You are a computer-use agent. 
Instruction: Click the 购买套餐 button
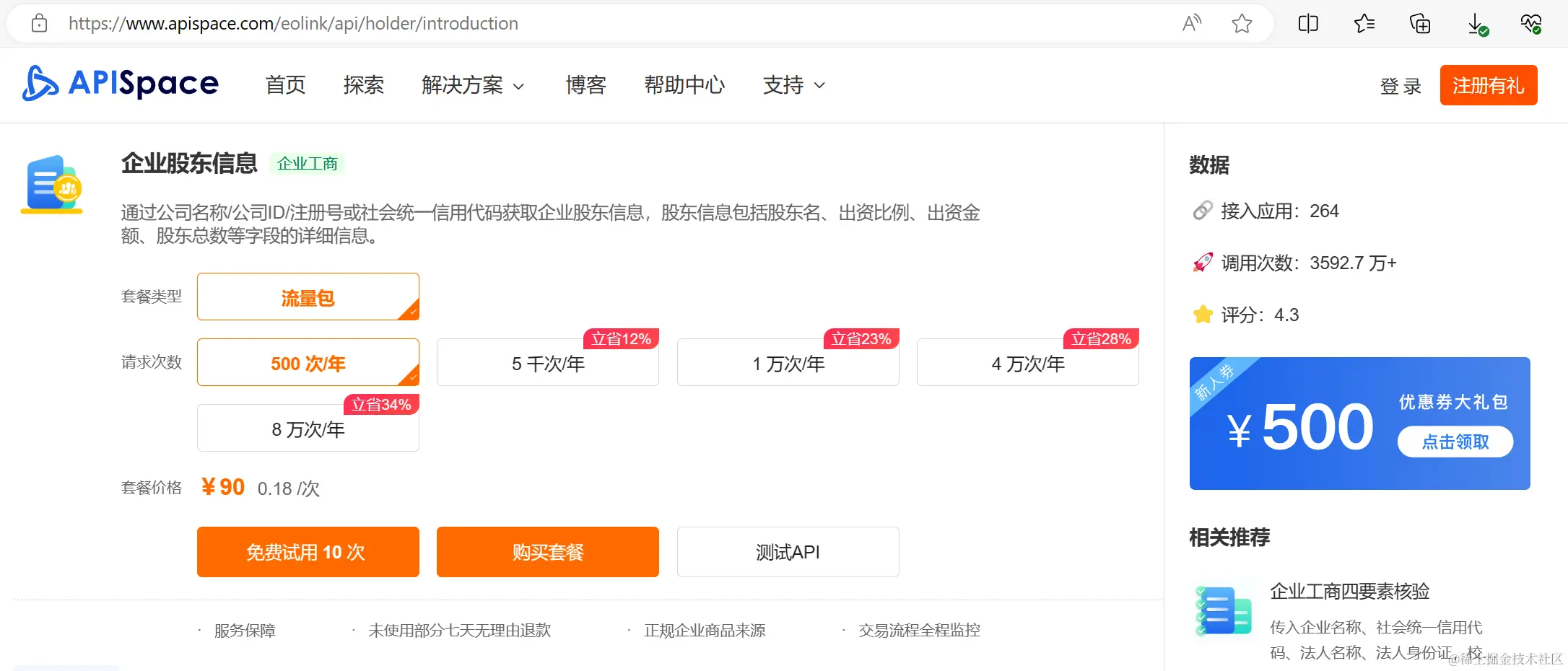(548, 552)
